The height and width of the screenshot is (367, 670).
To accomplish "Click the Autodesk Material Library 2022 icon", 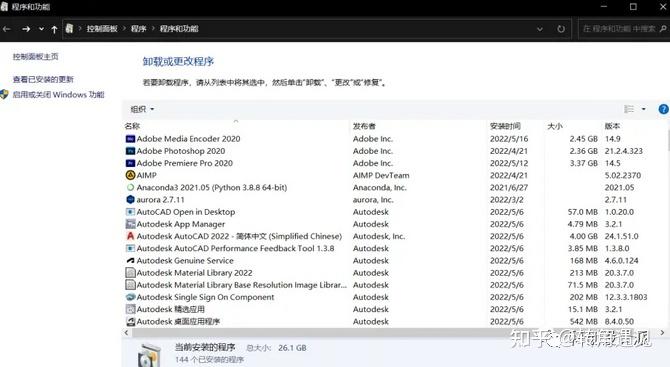I will click(x=130, y=273).
